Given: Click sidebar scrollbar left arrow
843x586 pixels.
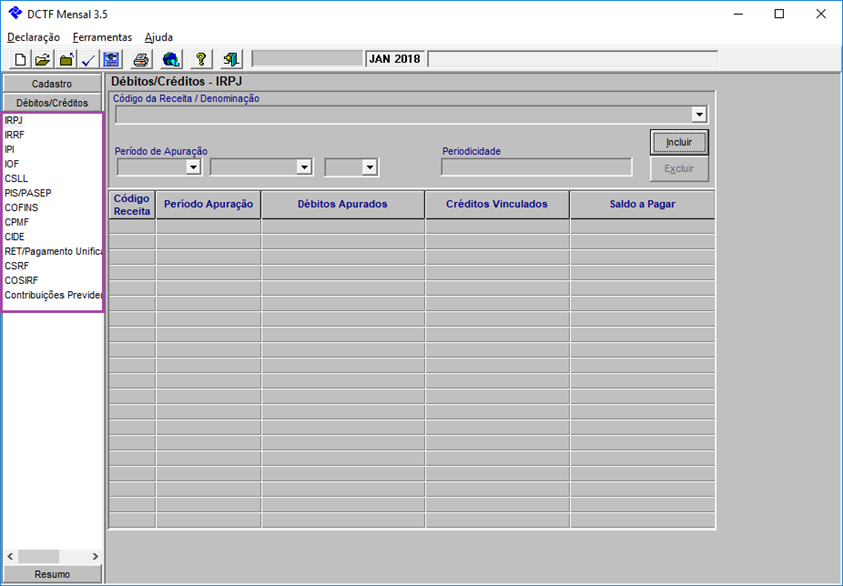Looking at the screenshot, I should [10, 556].
